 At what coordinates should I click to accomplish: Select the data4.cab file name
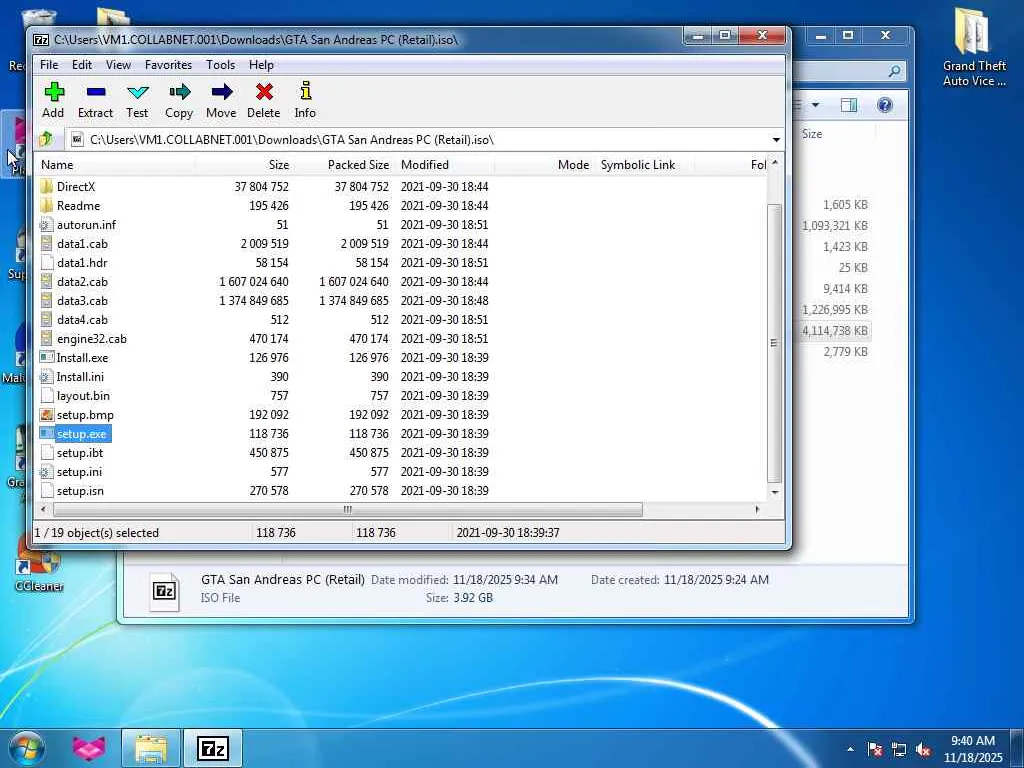[x=82, y=320]
